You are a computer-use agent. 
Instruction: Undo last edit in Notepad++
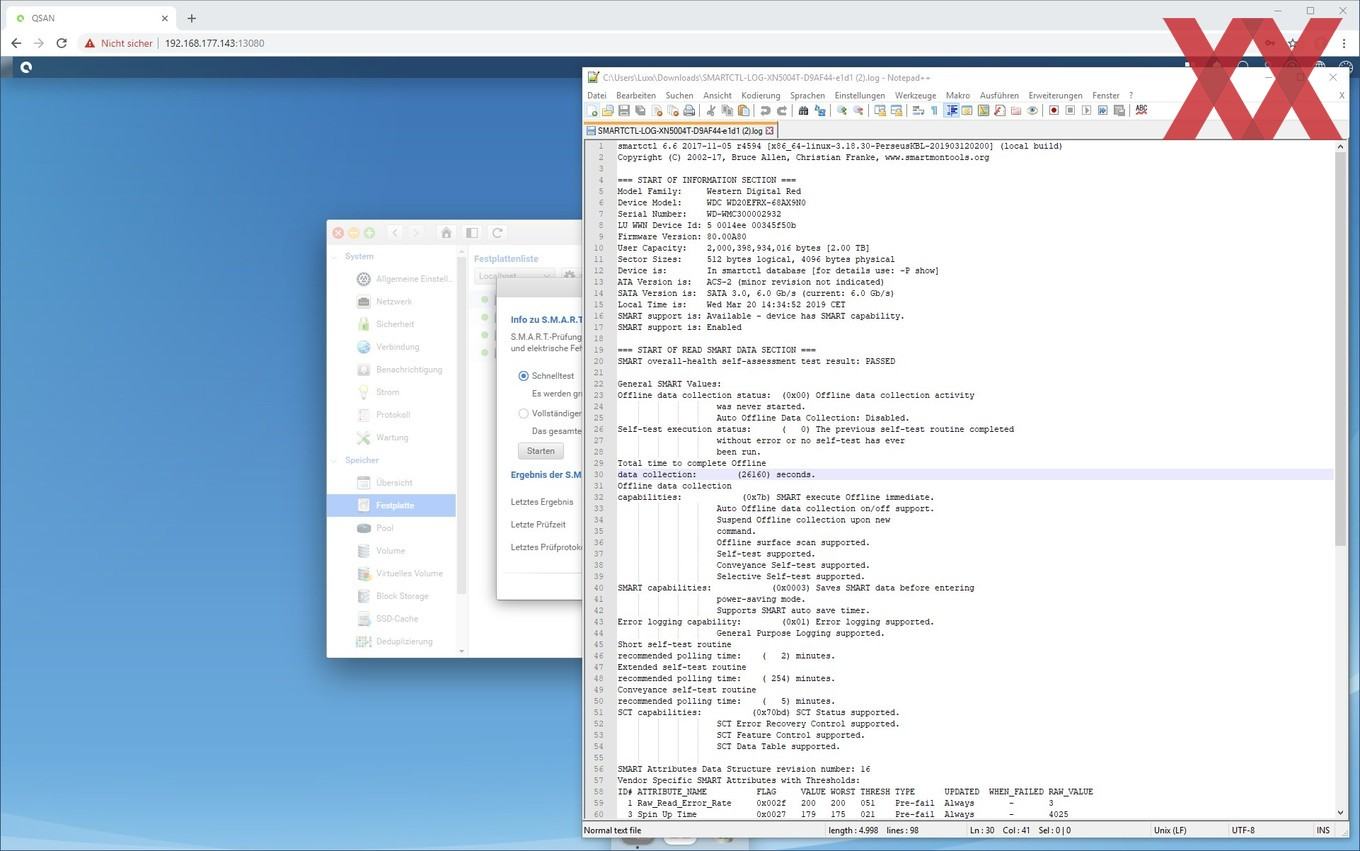click(765, 110)
